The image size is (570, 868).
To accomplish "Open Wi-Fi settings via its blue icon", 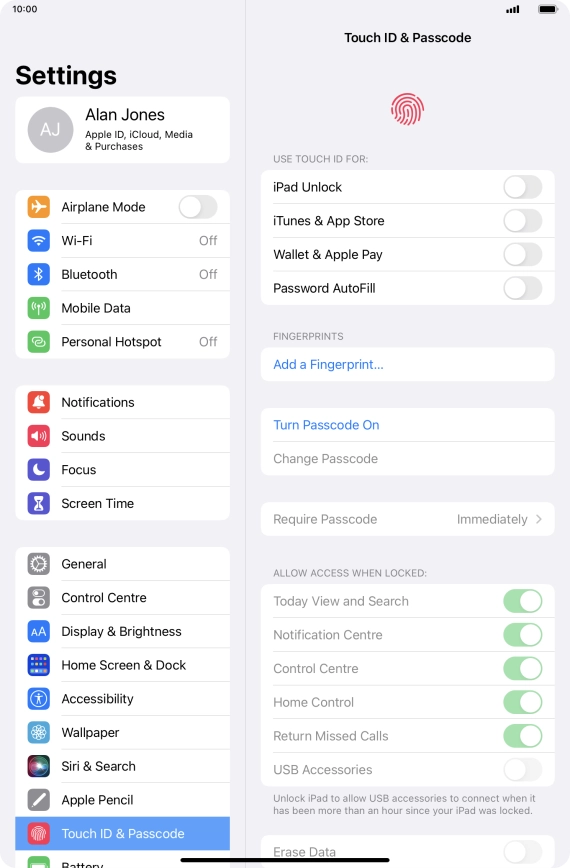I will pyautogui.click(x=39, y=241).
